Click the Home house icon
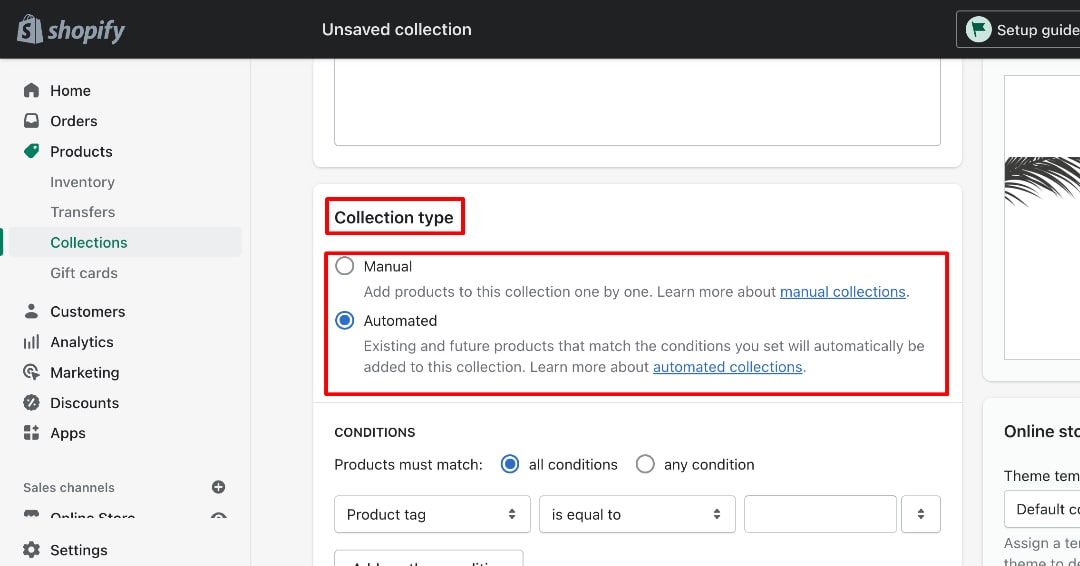The height and width of the screenshot is (566, 1080). (31, 90)
